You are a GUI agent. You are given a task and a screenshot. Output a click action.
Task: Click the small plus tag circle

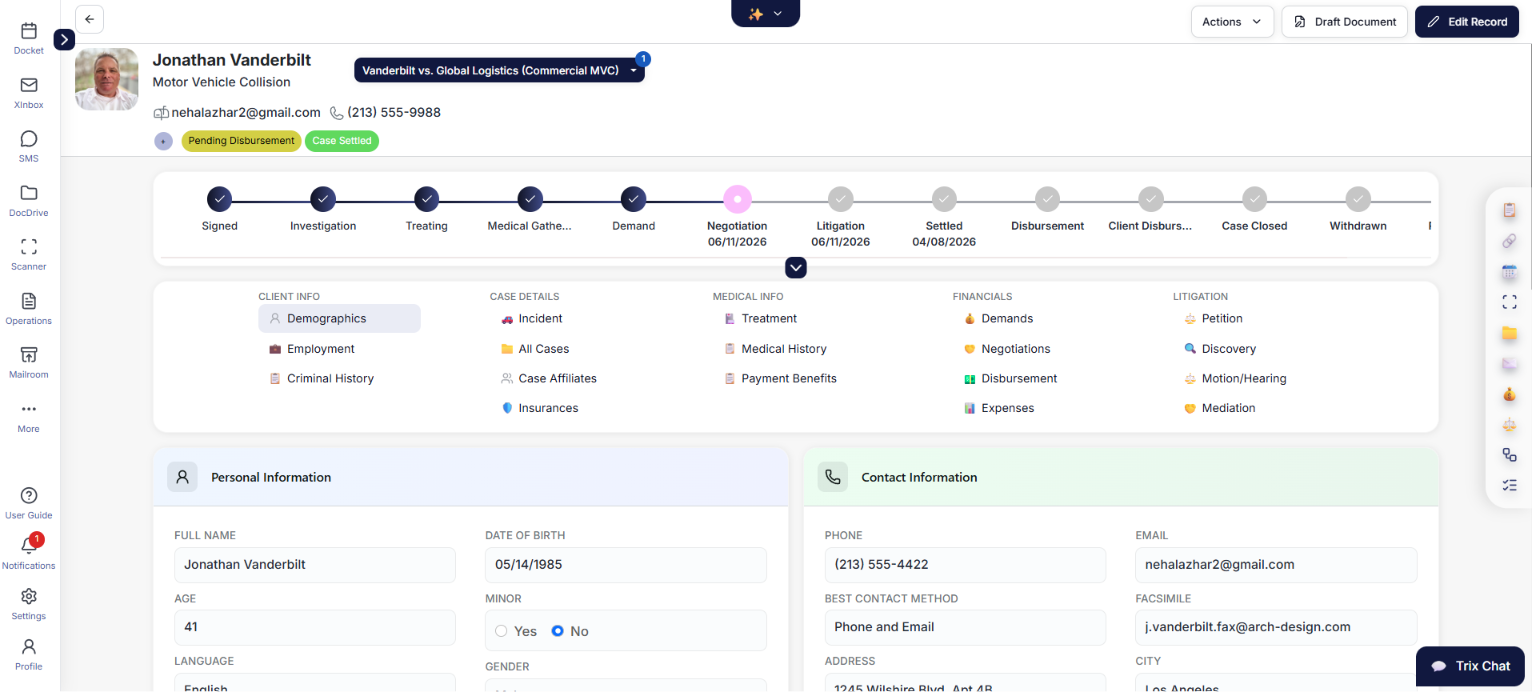click(x=163, y=141)
